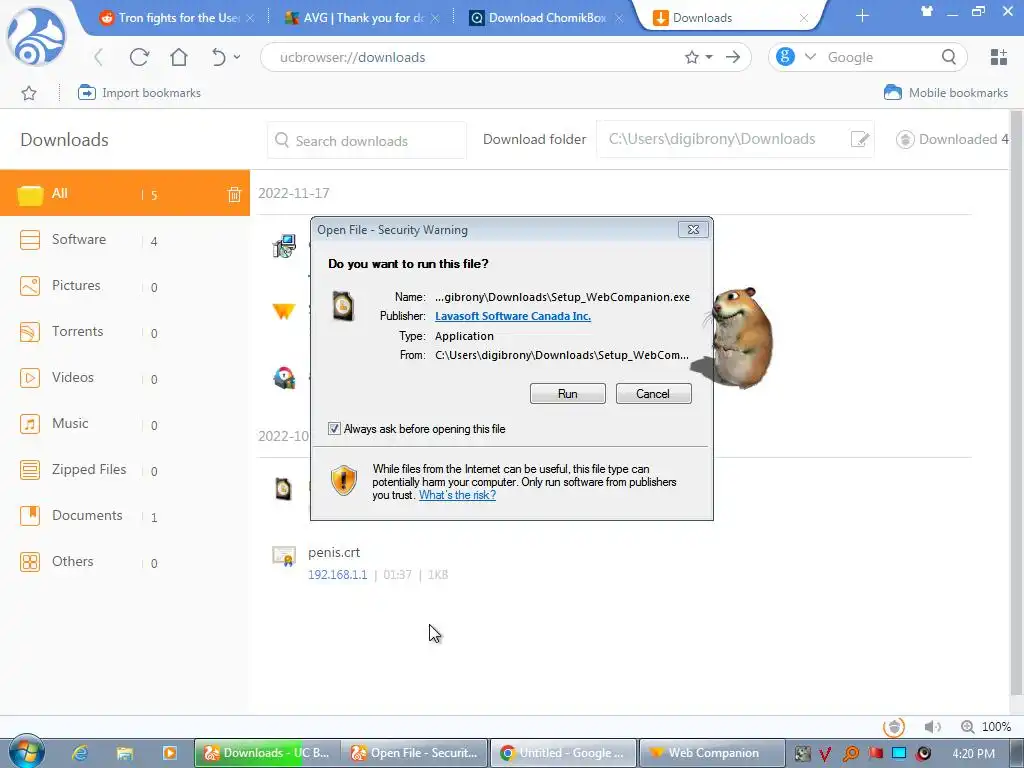
Task: Click the magnifier search button
Action: (949, 57)
